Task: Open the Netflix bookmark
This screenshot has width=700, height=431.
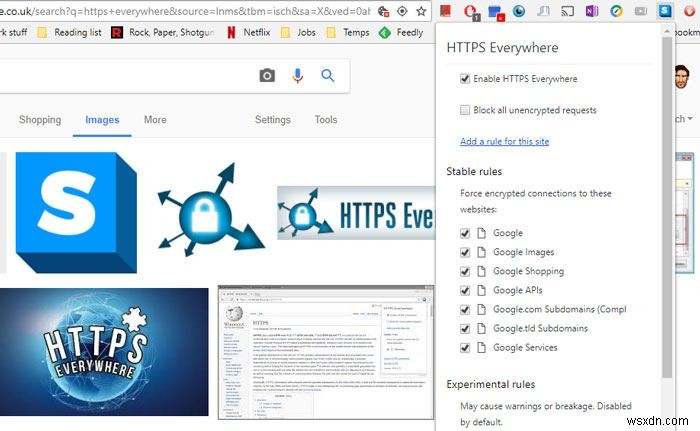Action: pyautogui.click(x=249, y=32)
